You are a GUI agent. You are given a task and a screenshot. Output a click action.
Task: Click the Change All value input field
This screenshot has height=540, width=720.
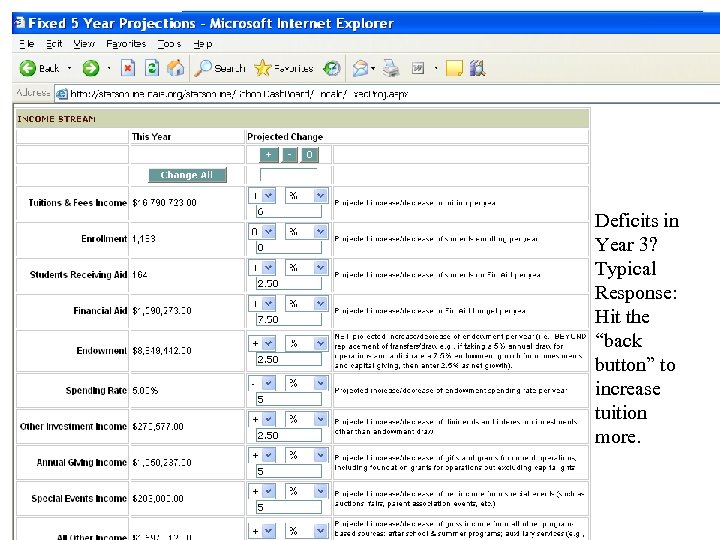point(288,174)
